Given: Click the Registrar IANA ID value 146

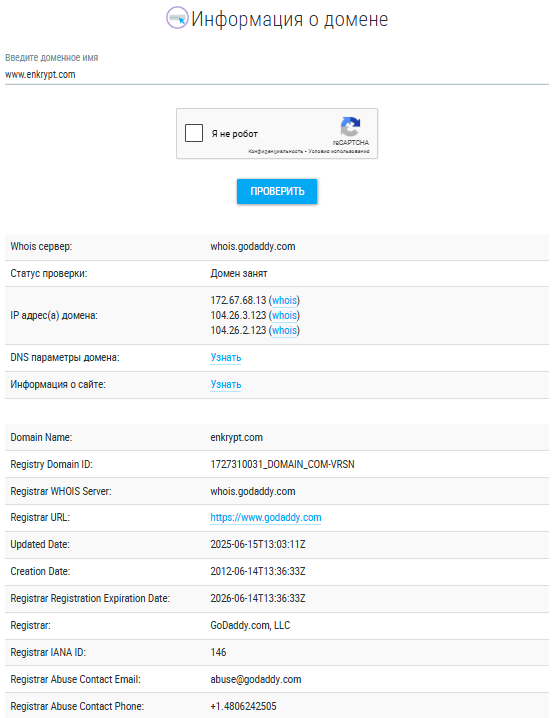Looking at the screenshot, I should click(x=218, y=653).
